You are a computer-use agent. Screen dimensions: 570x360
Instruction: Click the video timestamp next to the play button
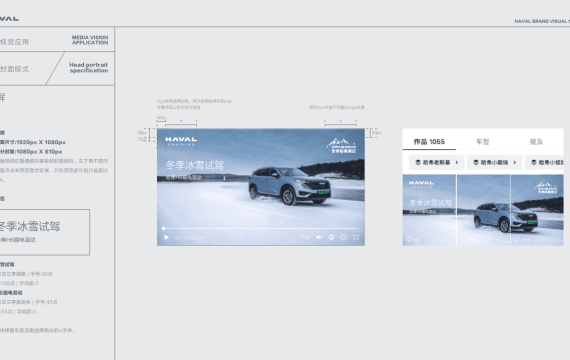coord(190,237)
